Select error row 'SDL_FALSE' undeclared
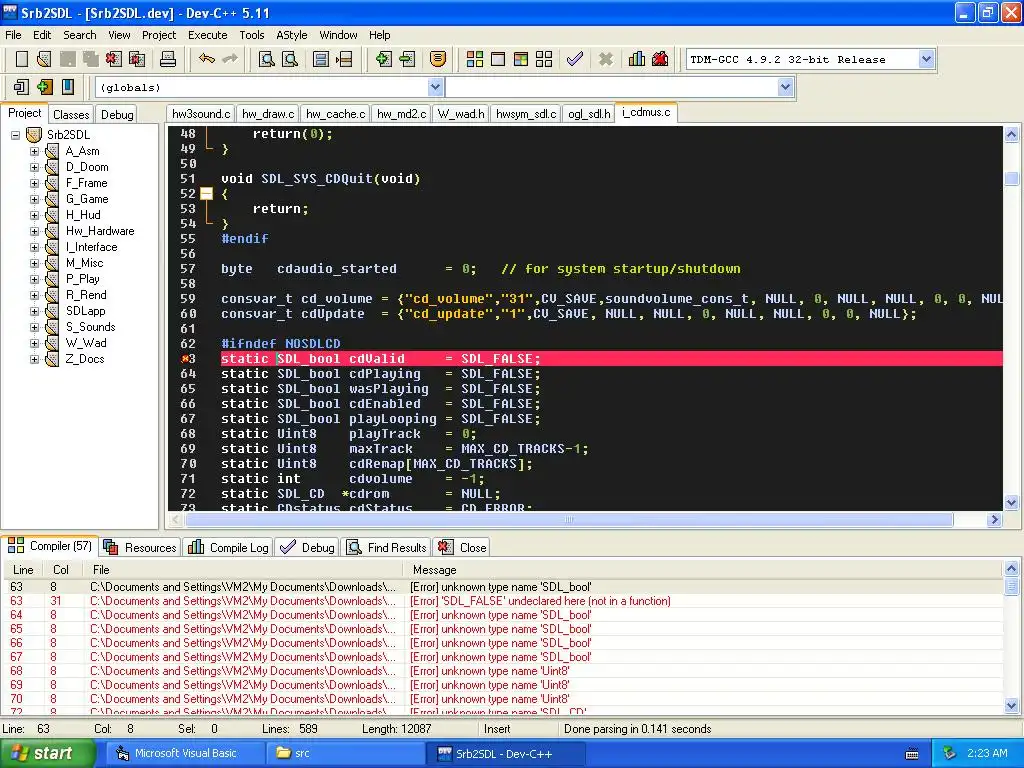 point(504,601)
